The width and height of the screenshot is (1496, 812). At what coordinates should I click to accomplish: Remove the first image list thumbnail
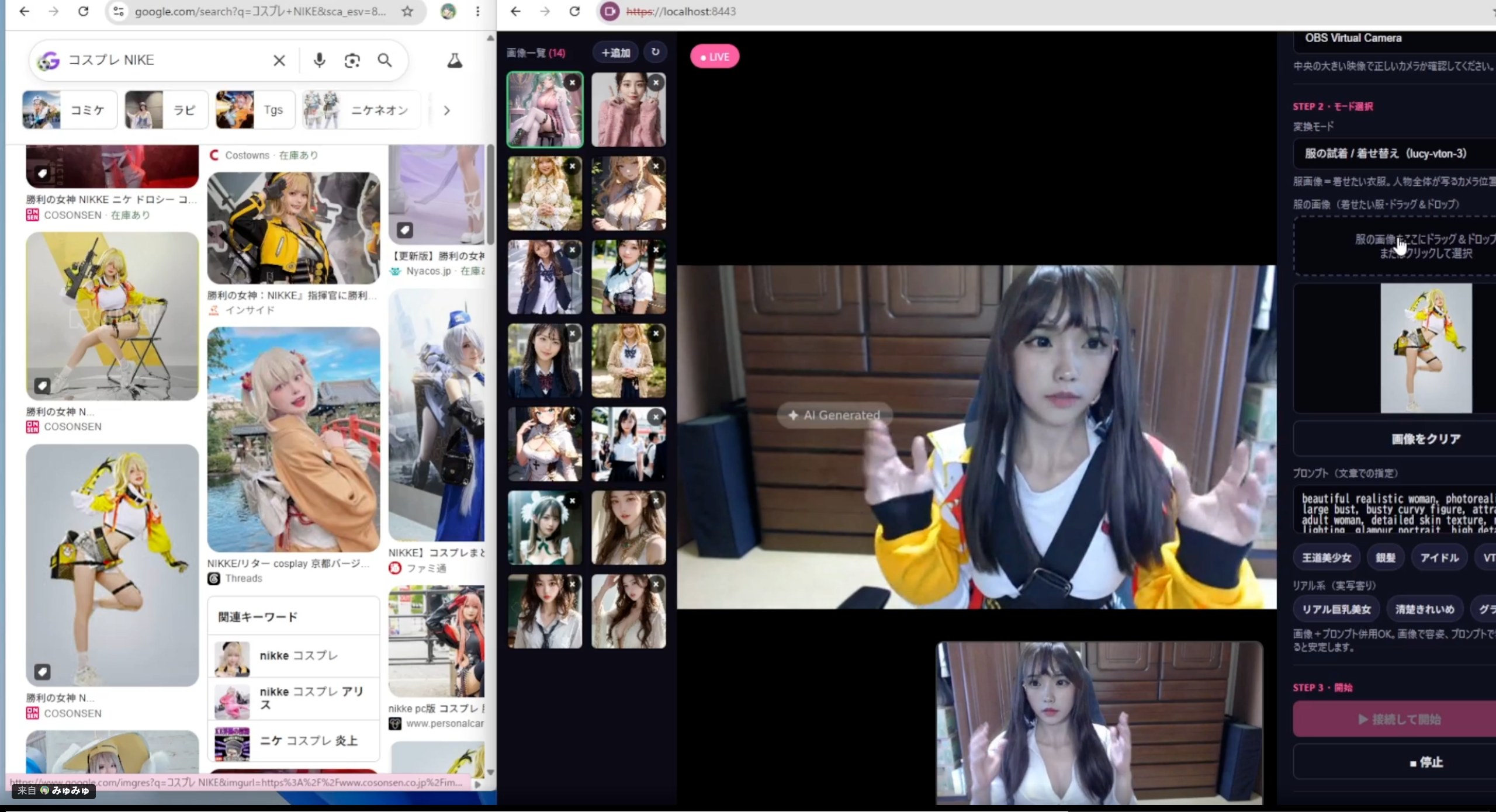(x=573, y=83)
